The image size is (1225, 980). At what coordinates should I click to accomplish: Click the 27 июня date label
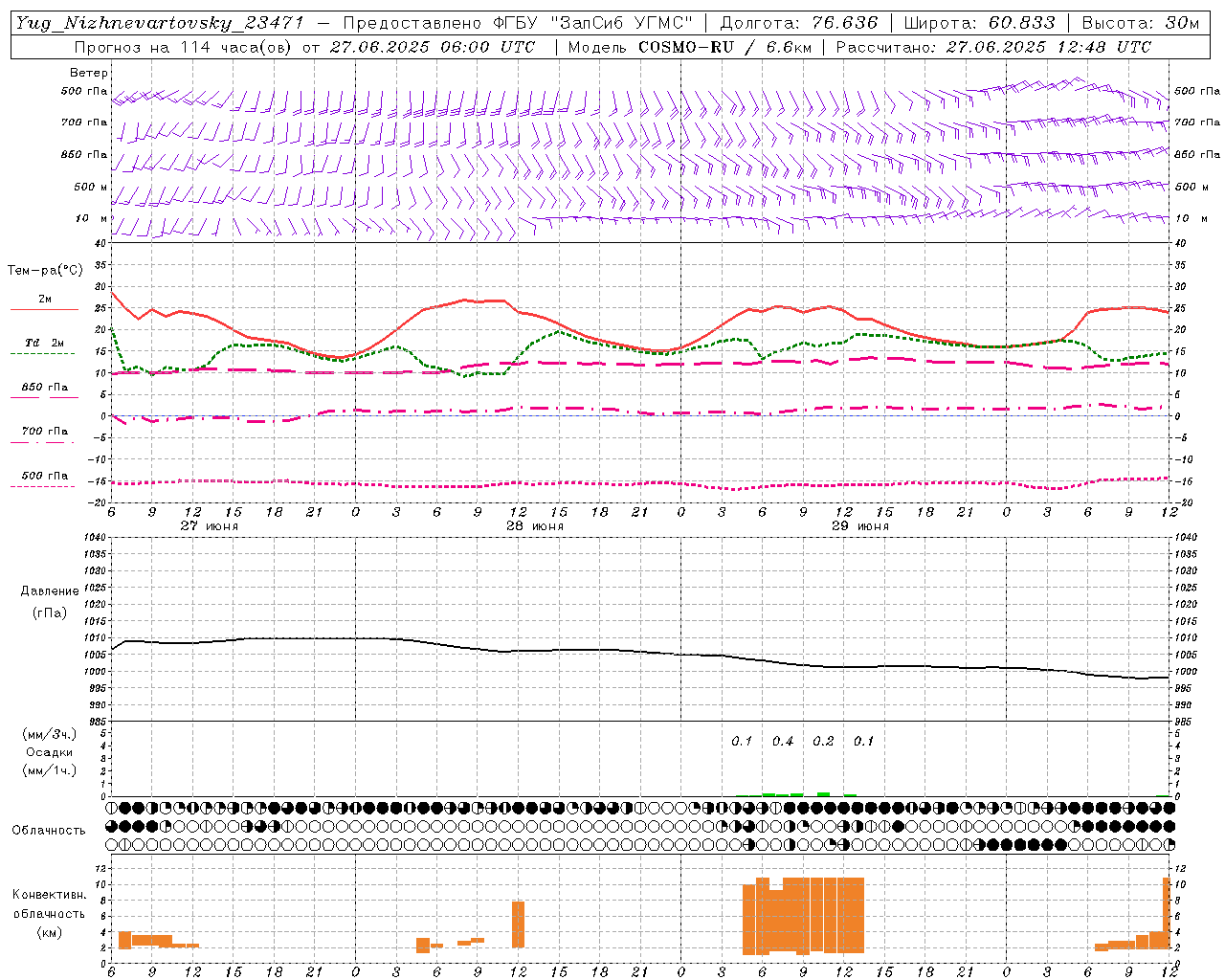pos(210,526)
